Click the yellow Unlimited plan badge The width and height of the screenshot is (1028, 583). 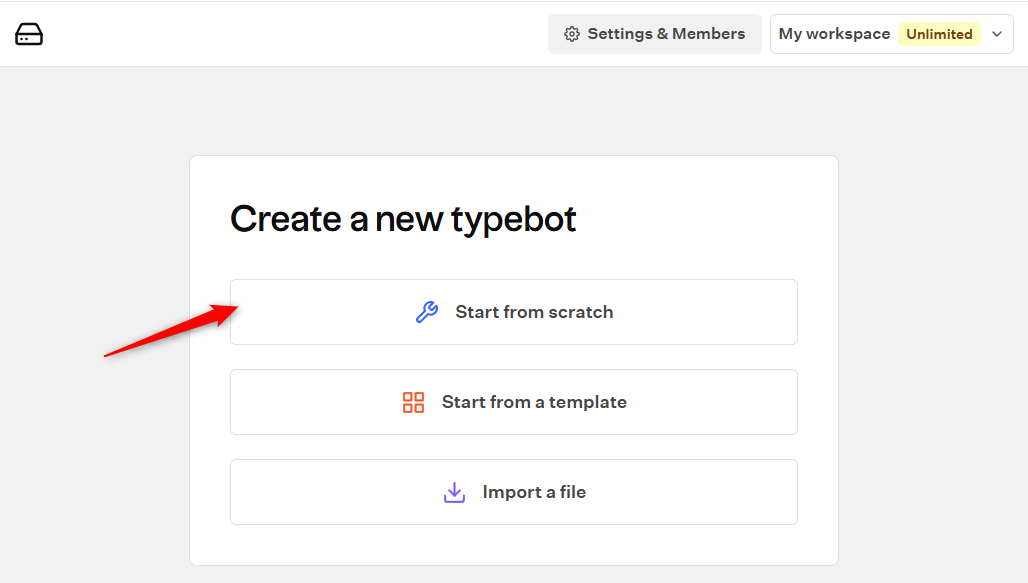pos(939,34)
